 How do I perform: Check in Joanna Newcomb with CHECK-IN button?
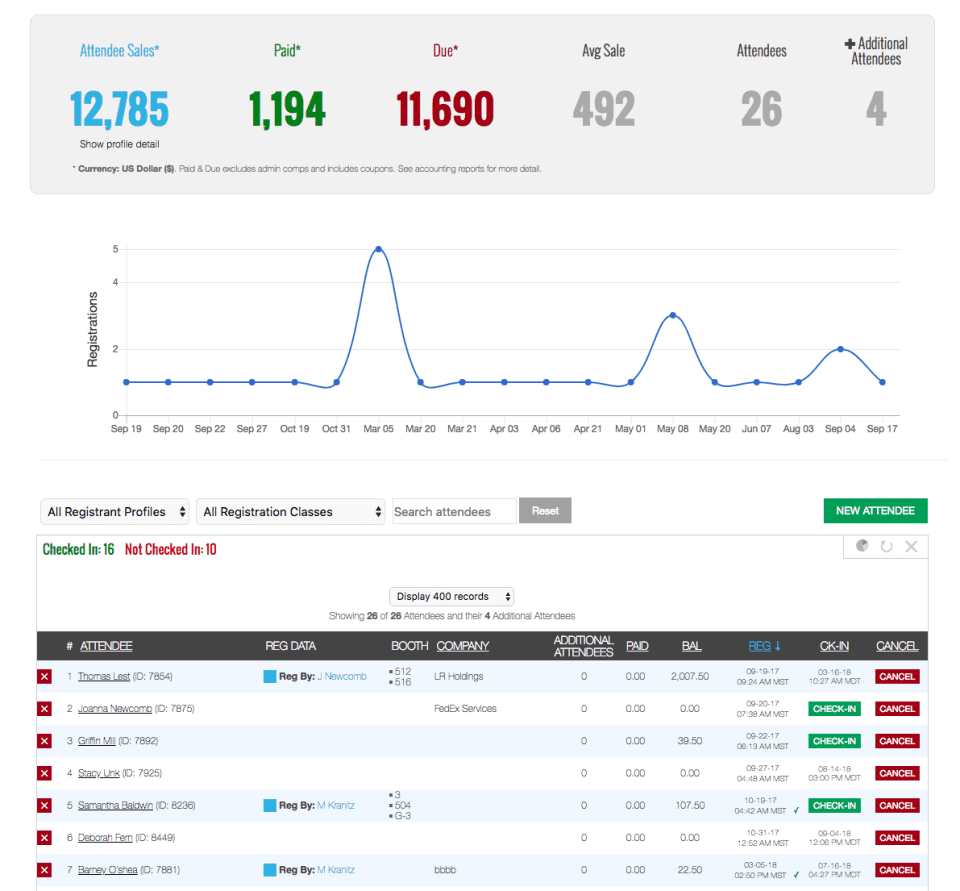pyautogui.click(x=835, y=709)
